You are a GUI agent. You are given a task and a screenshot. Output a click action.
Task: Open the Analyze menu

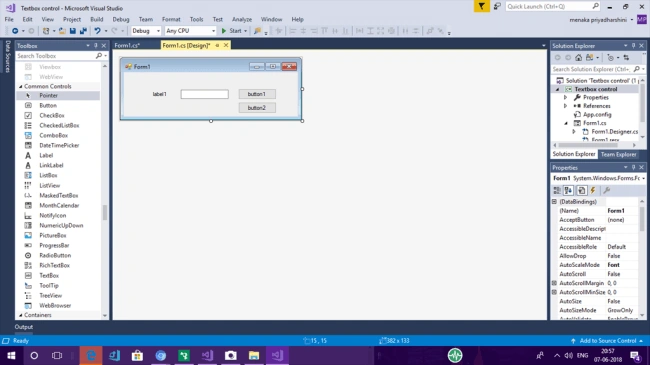click(242, 19)
